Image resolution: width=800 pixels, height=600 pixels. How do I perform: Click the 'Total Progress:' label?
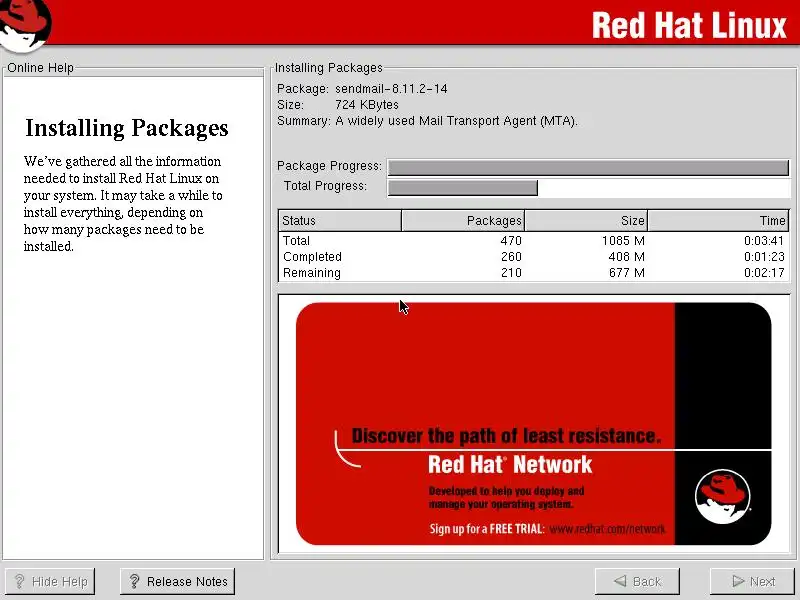click(325, 186)
